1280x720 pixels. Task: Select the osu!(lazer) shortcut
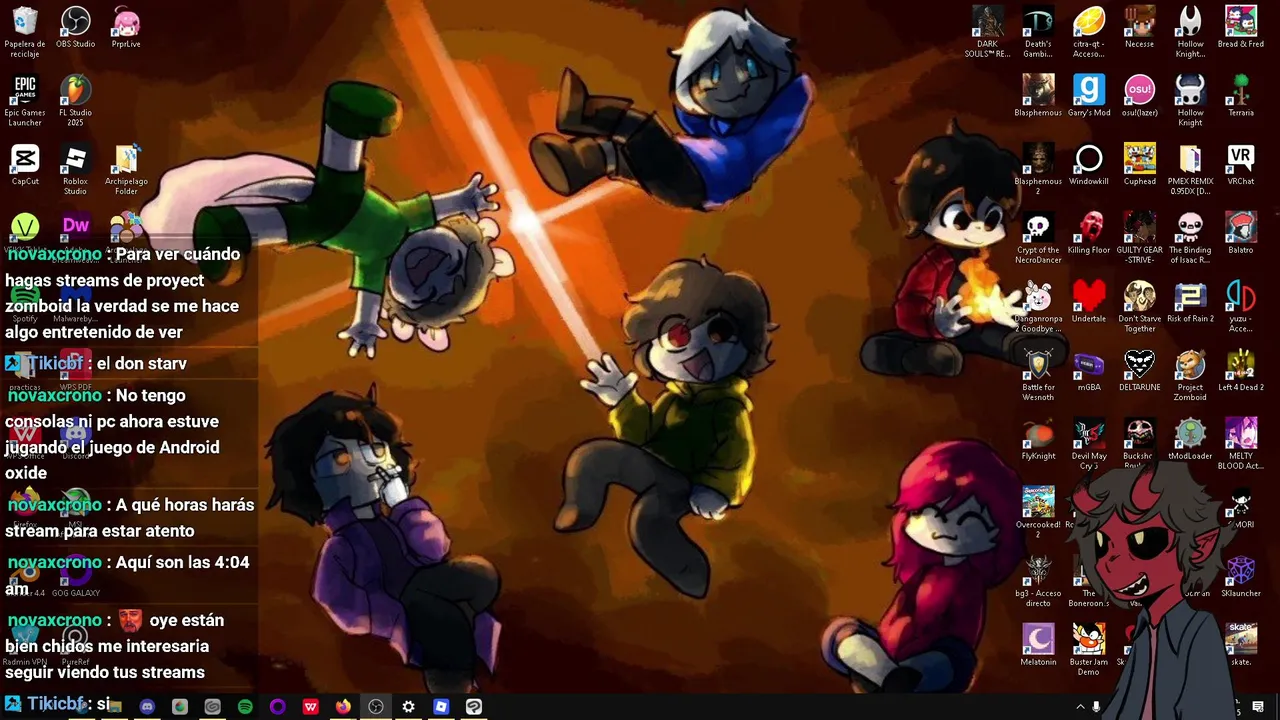tap(1139, 96)
